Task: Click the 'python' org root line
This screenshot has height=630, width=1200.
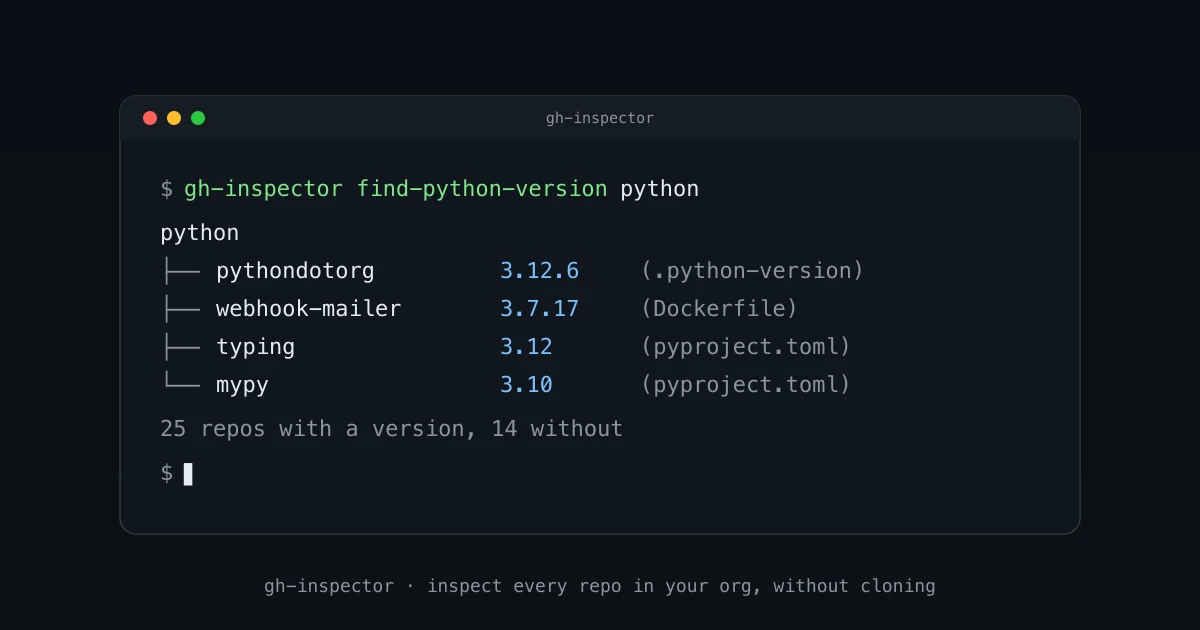Action: 200,233
